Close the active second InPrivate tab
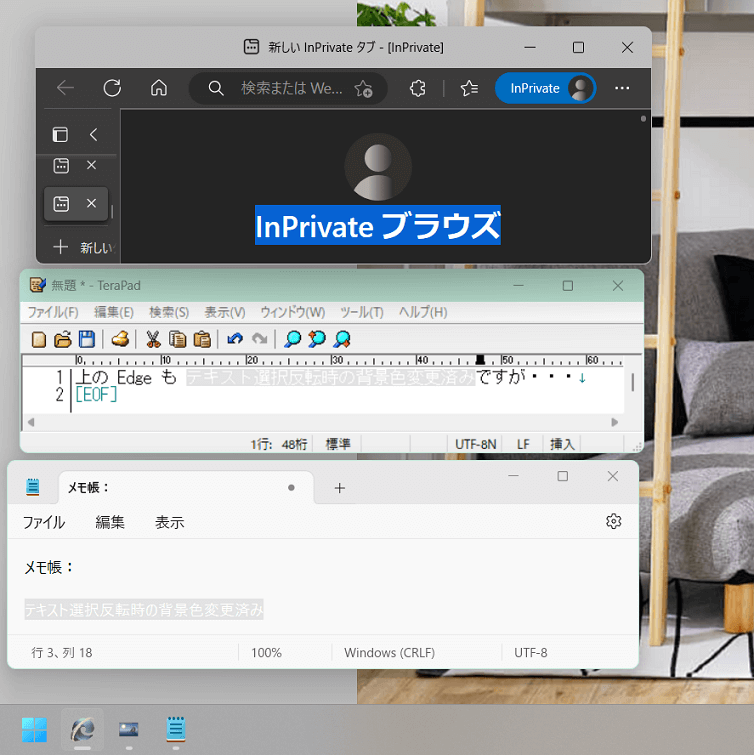The image size is (754, 755). (91, 203)
